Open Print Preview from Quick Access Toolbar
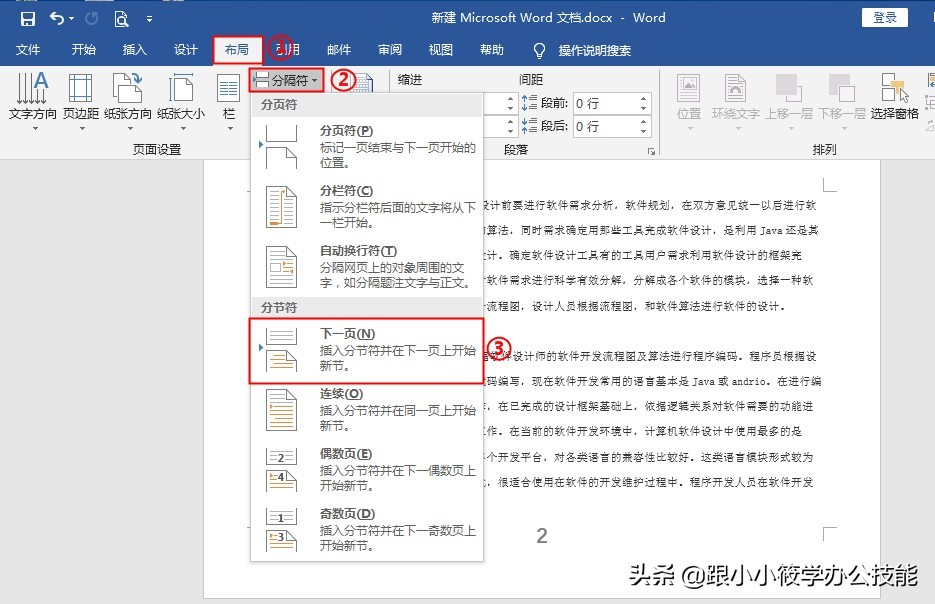This screenshot has width=935, height=604. (x=121, y=17)
